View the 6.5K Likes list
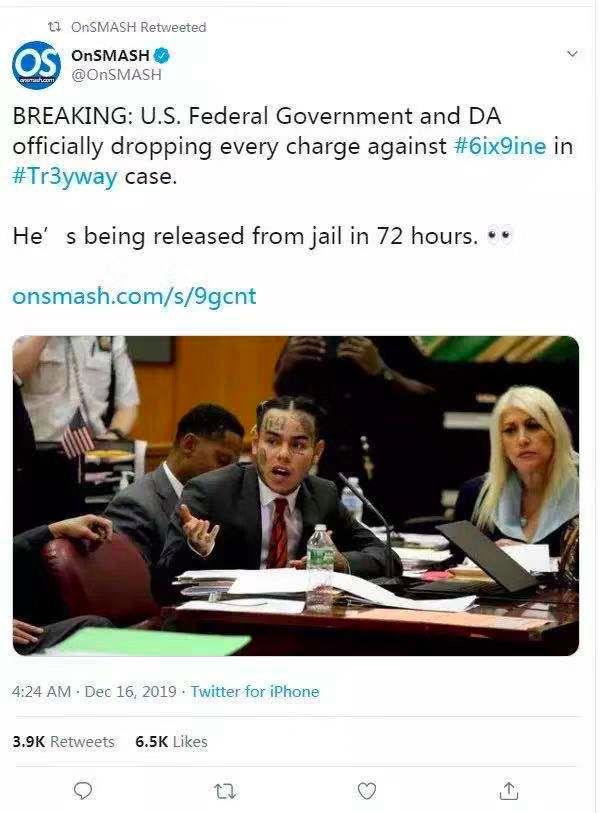 [x=171, y=742]
